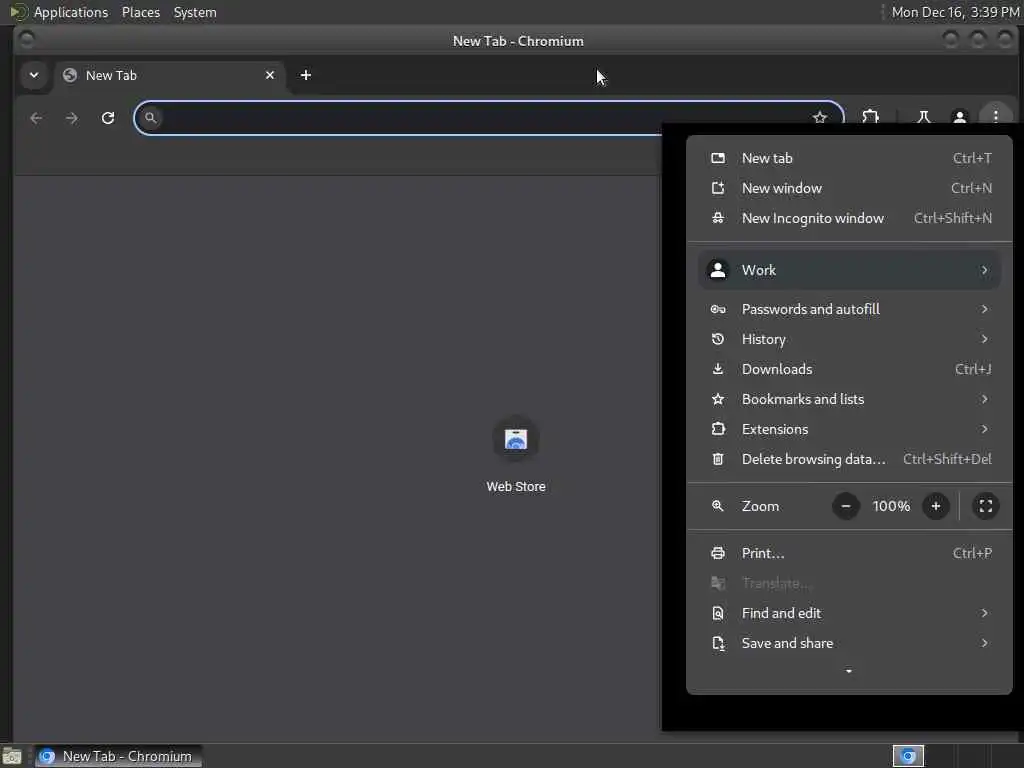Expand the Extensions submenu arrow
Image resolution: width=1024 pixels, height=768 pixels.
(x=984, y=429)
